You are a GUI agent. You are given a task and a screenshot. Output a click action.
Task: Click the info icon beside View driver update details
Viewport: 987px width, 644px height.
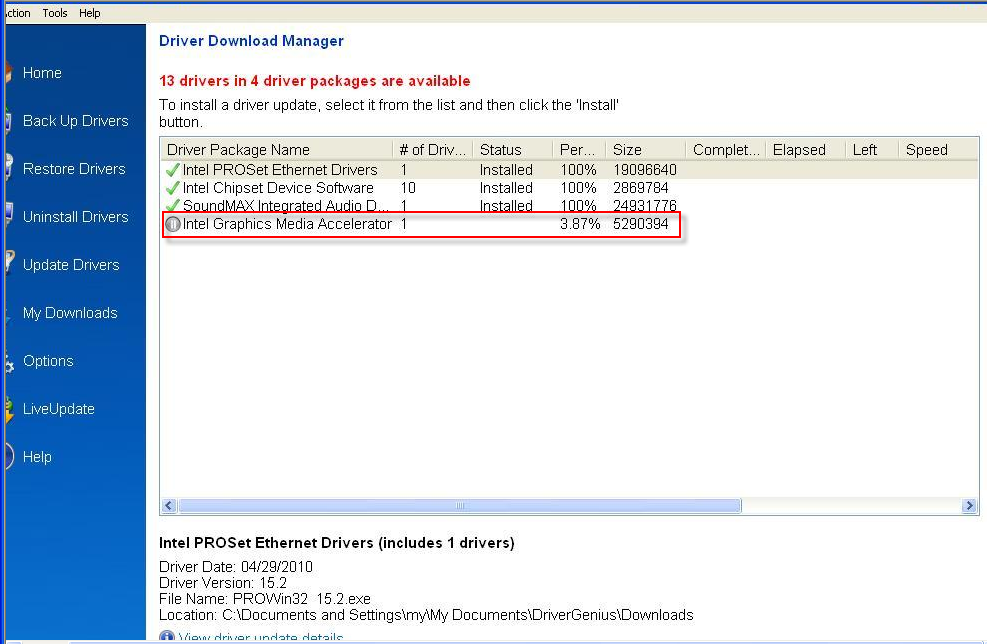pyautogui.click(x=167, y=636)
